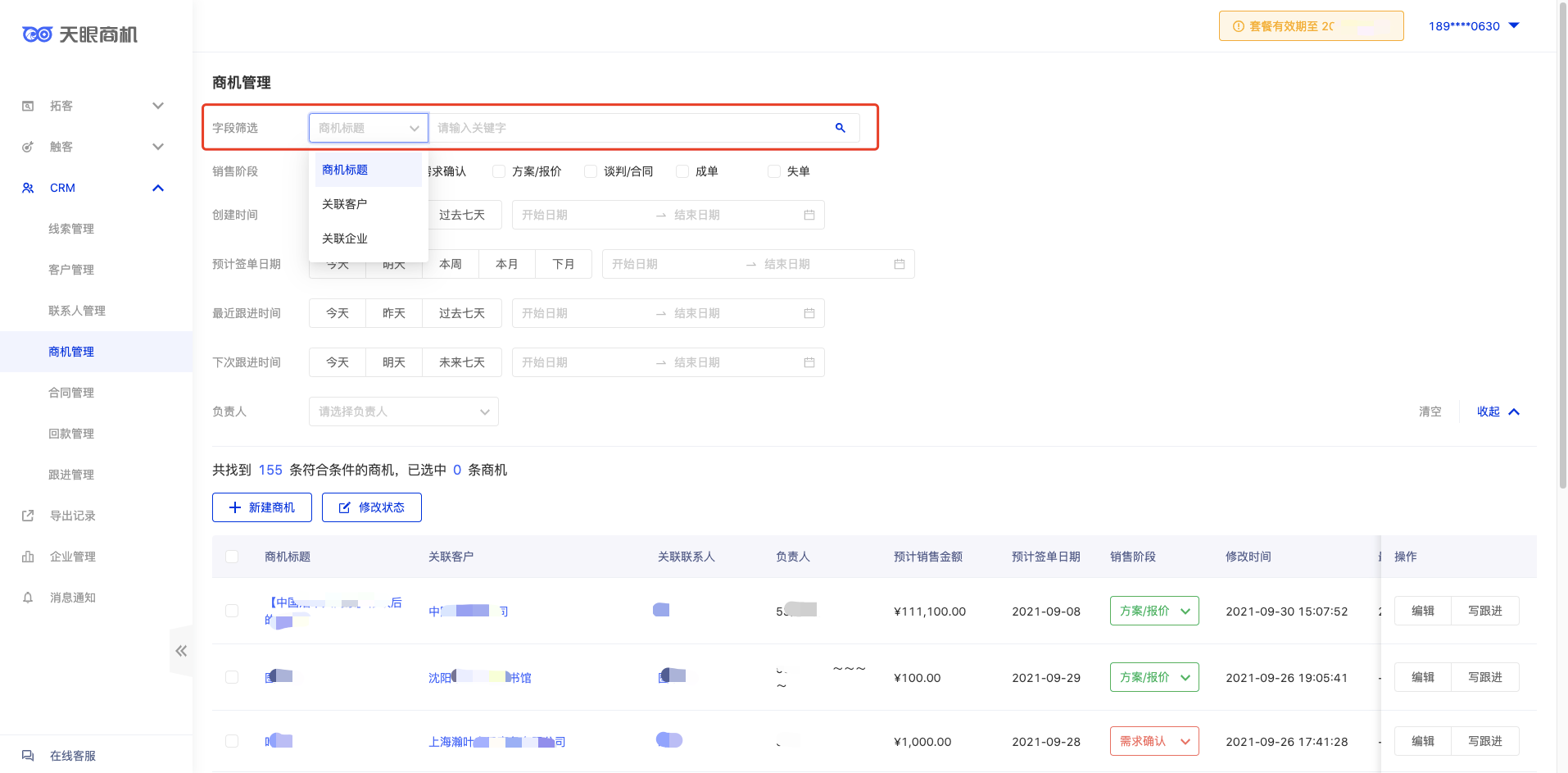Select 昨天 for 最近跟进时间
The height and width of the screenshot is (773, 1568).
click(x=394, y=313)
